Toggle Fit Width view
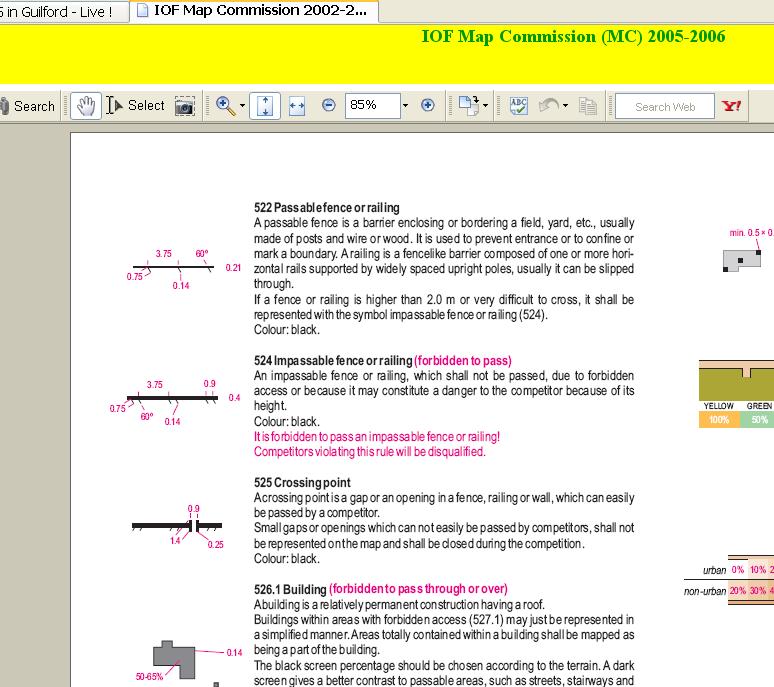The image size is (774, 687). point(297,106)
